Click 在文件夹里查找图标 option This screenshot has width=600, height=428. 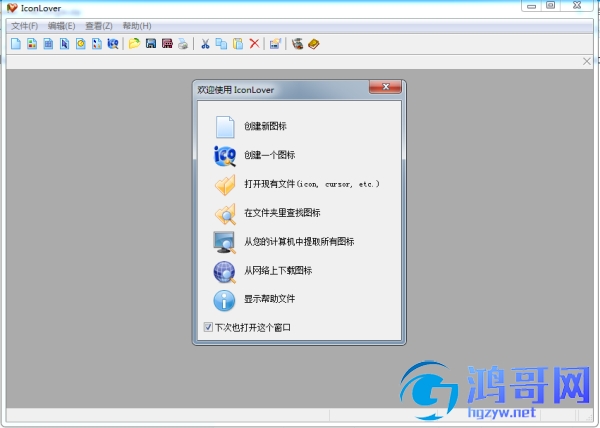282,213
